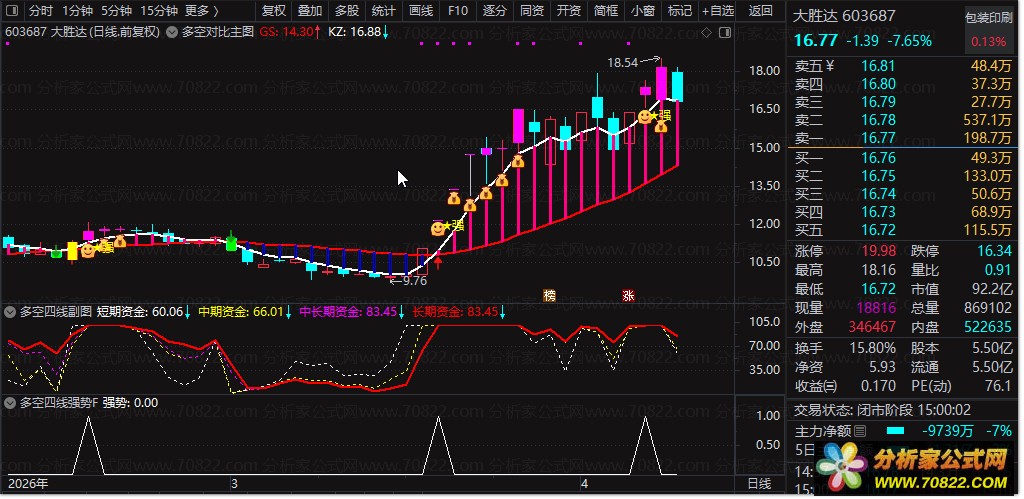This screenshot has width=1024, height=499.
Task: Click the money bag icon below the top smiley
Action: tap(661, 127)
